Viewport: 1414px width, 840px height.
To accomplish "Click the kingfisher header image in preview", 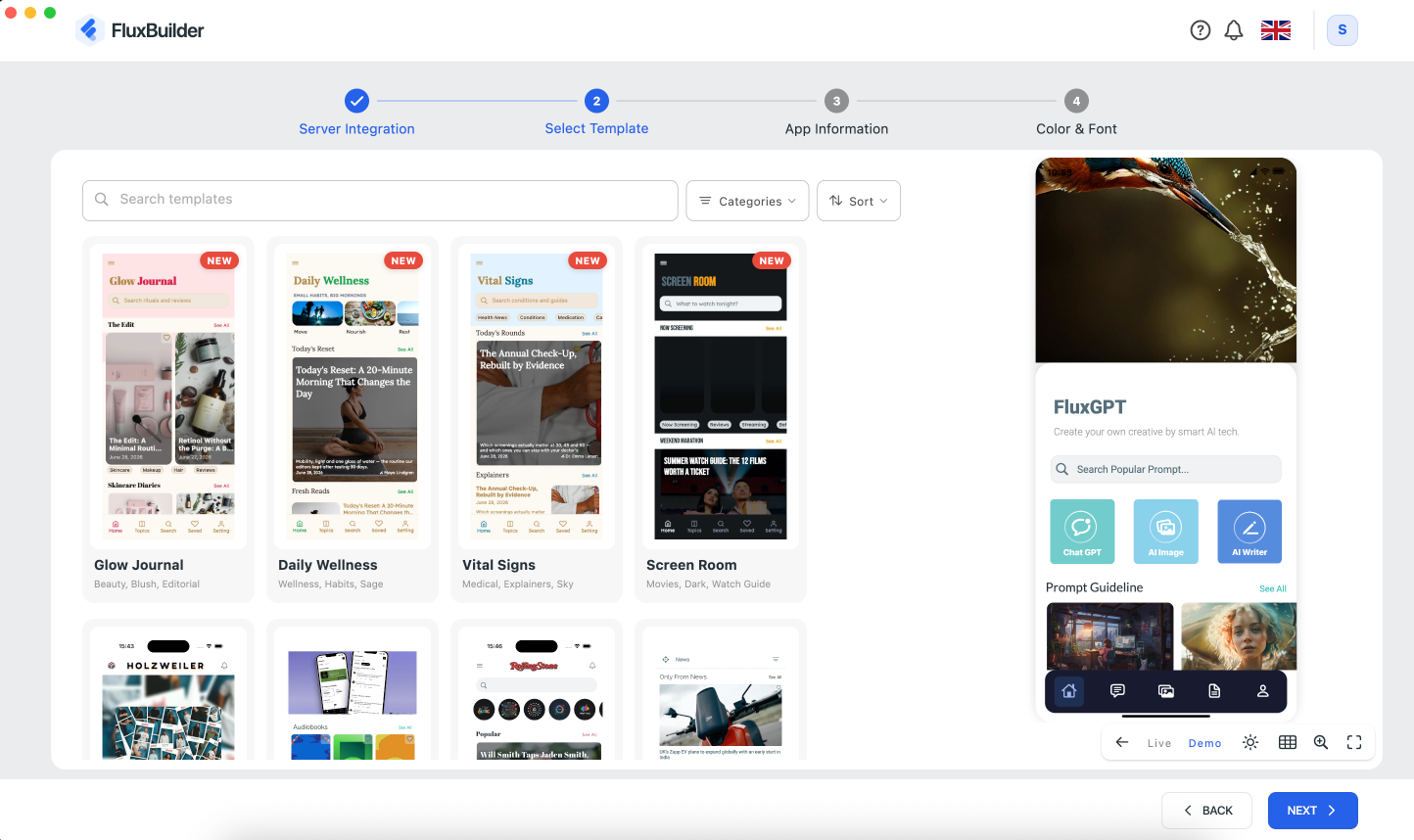I will [x=1166, y=260].
